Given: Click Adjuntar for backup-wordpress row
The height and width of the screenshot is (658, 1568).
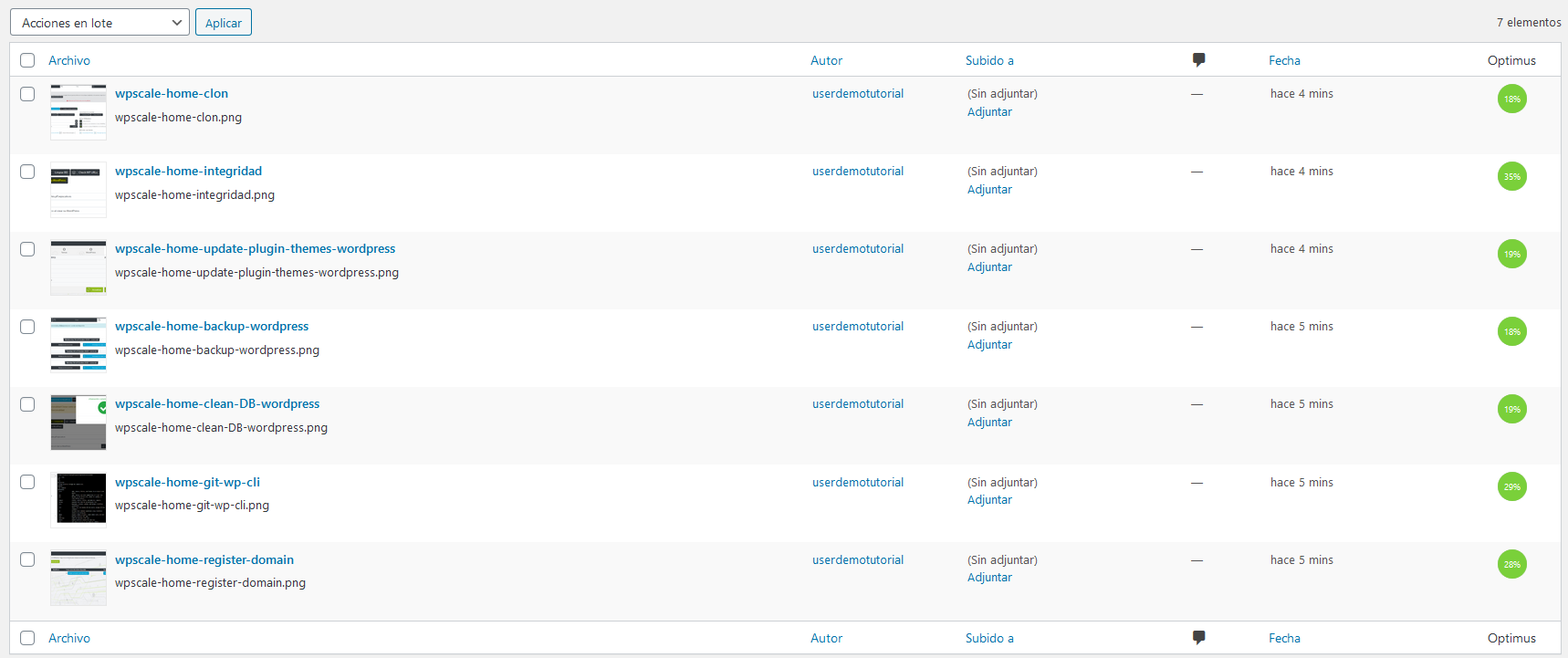Looking at the screenshot, I should click(x=989, y=344).
